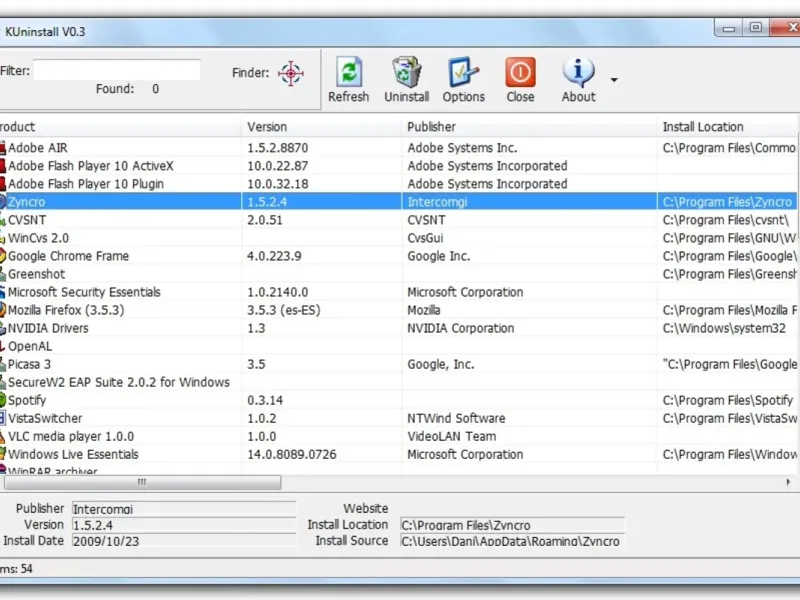Maximize the KUninstall window
This screenshot has height=600, width=800.
pos(756,28)
